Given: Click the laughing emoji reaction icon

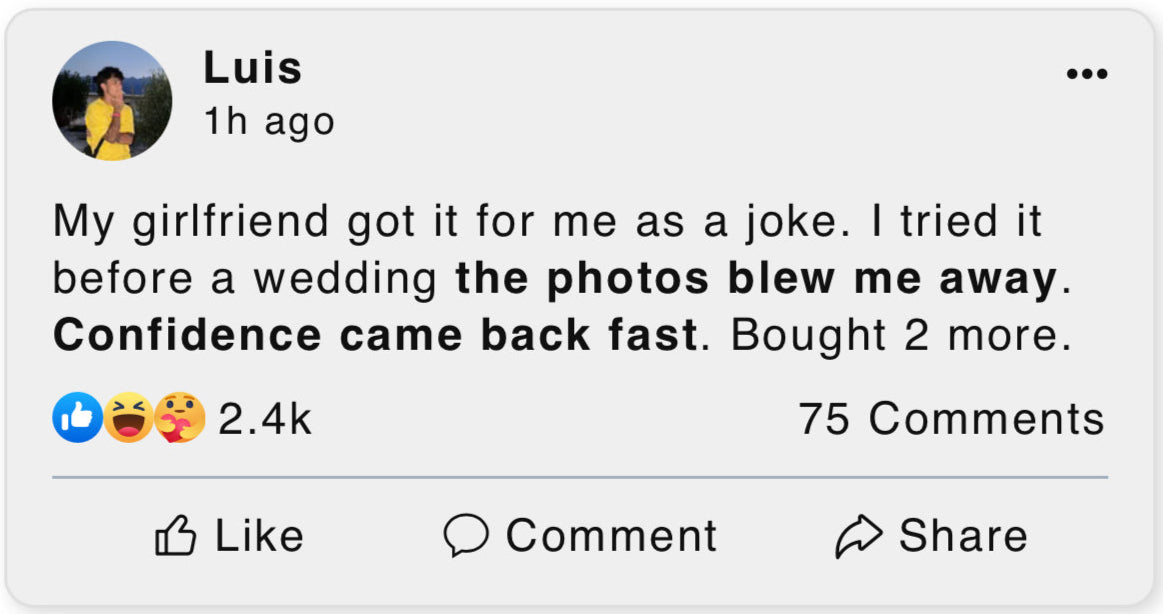Looking at the screenshot, I should tap(129, 418).
